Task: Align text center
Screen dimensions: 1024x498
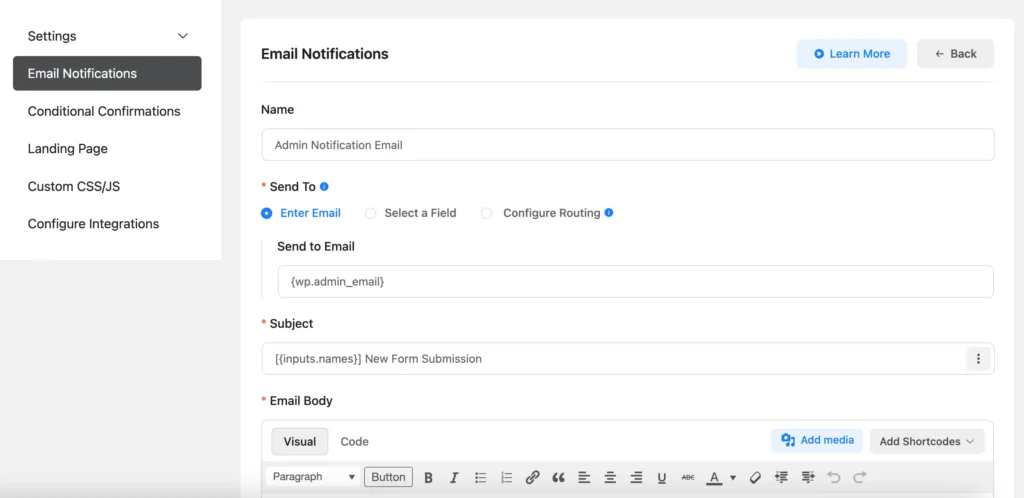Action: [610, 477]
